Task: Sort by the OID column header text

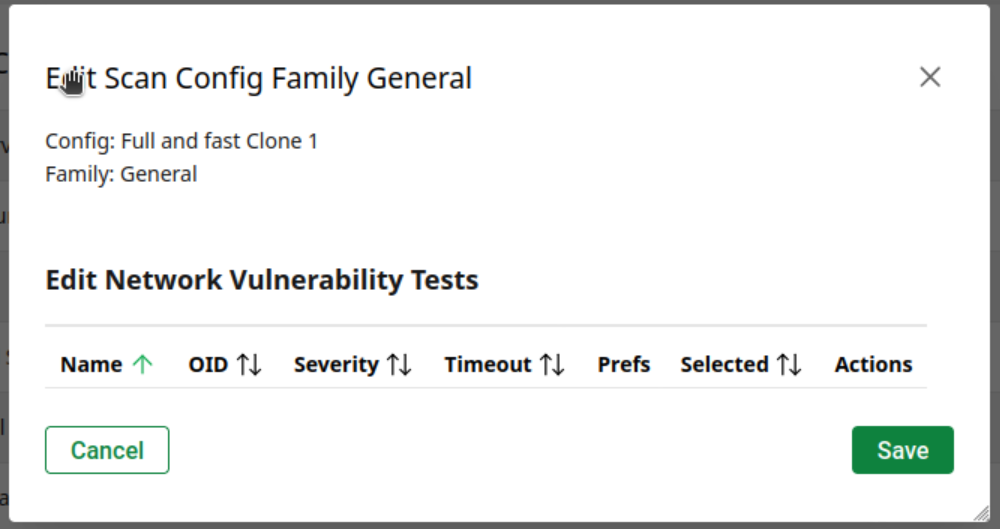Action: 208,365
